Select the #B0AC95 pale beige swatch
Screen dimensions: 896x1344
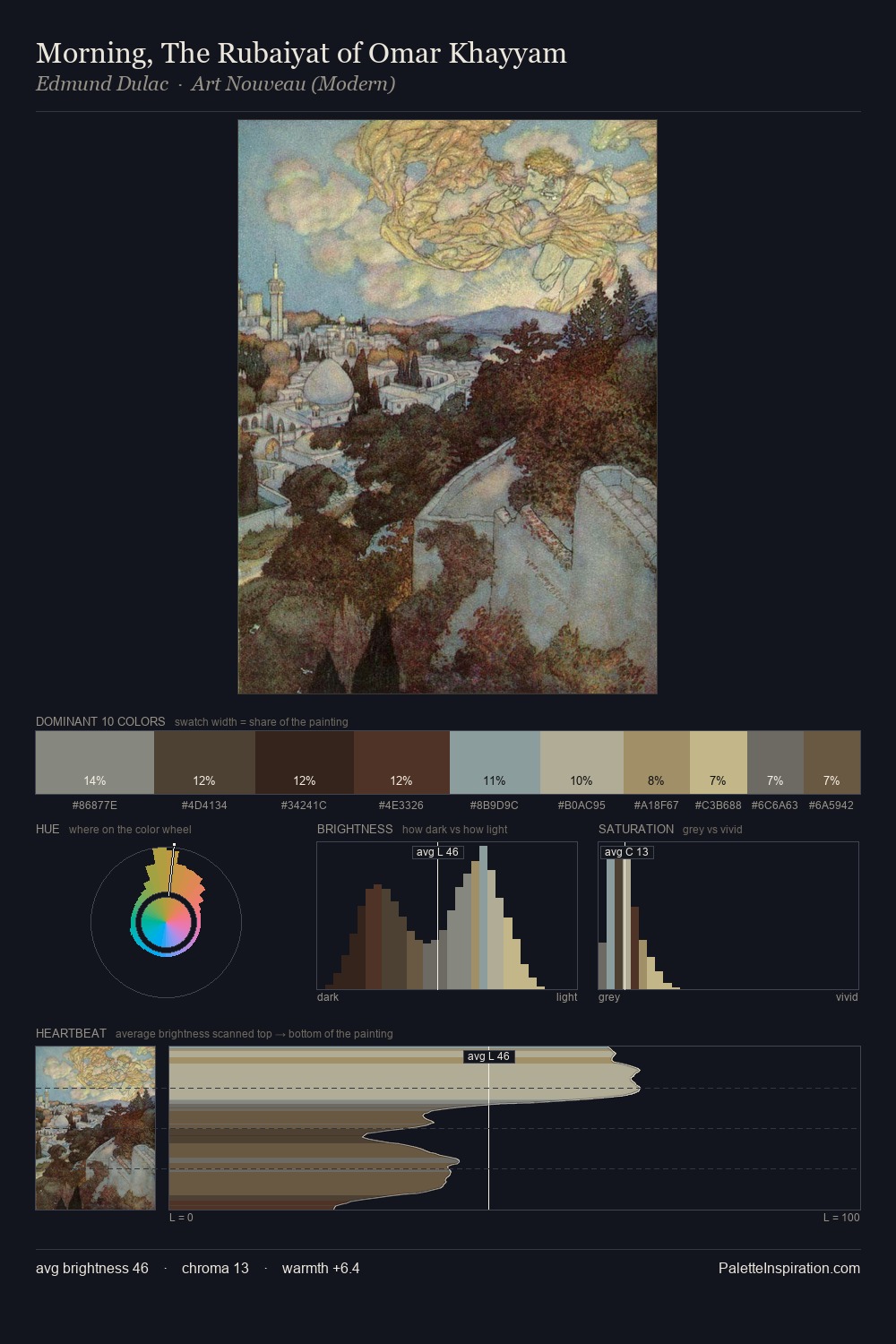point(582,762)
